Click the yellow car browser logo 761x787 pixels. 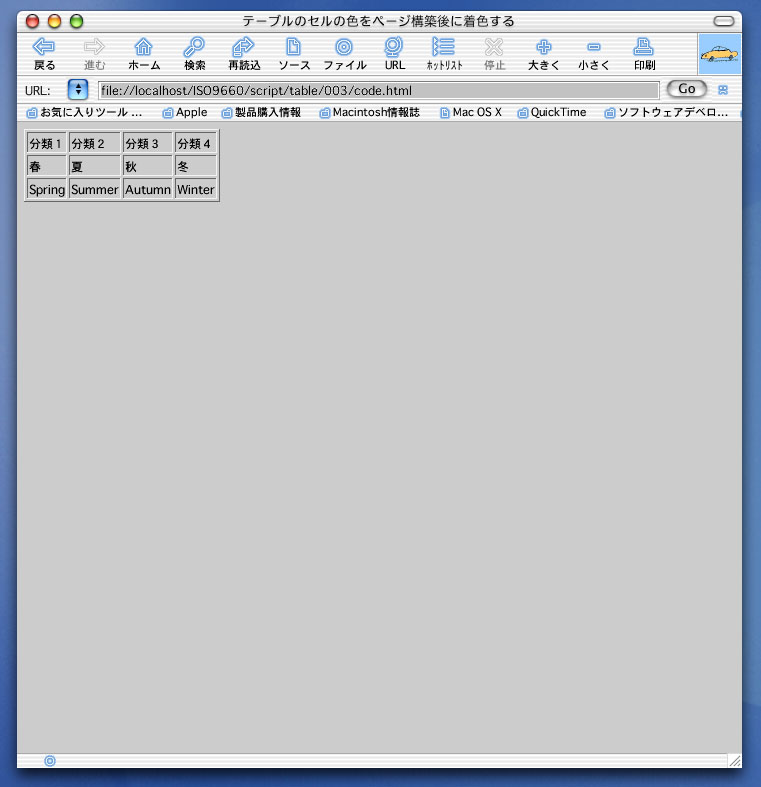(x=719, y=54)
